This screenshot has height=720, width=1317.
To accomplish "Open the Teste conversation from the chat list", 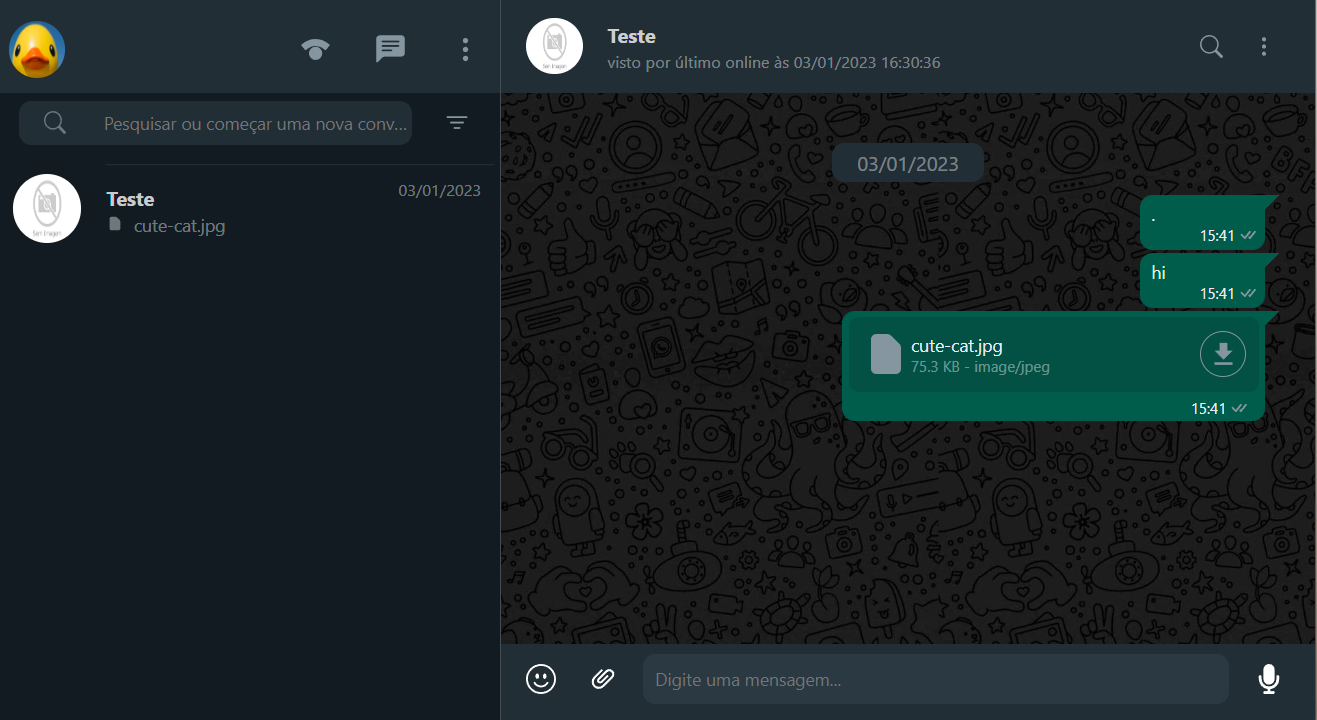I will [250, 208].
